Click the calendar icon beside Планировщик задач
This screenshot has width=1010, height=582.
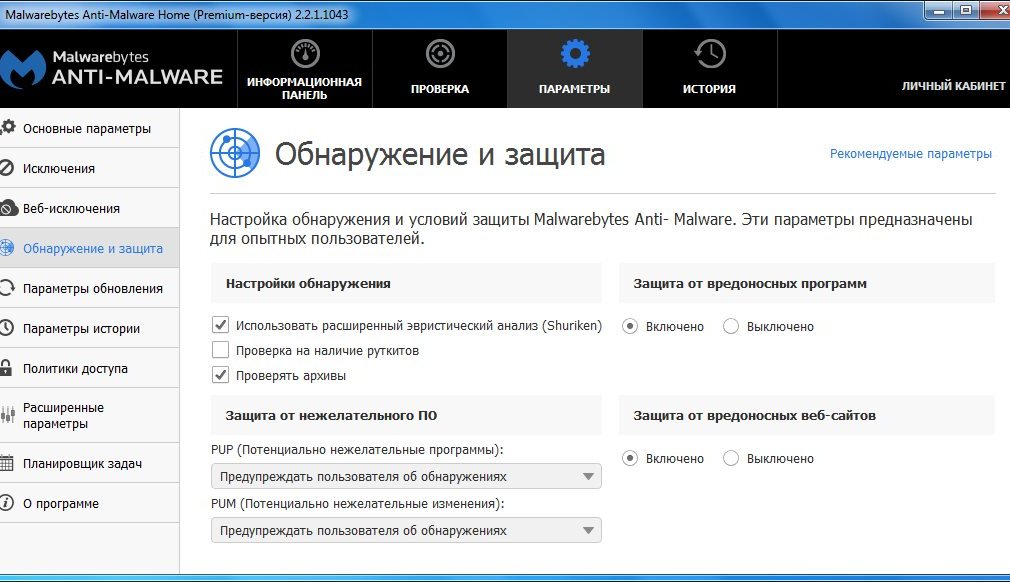pos(6,463)
